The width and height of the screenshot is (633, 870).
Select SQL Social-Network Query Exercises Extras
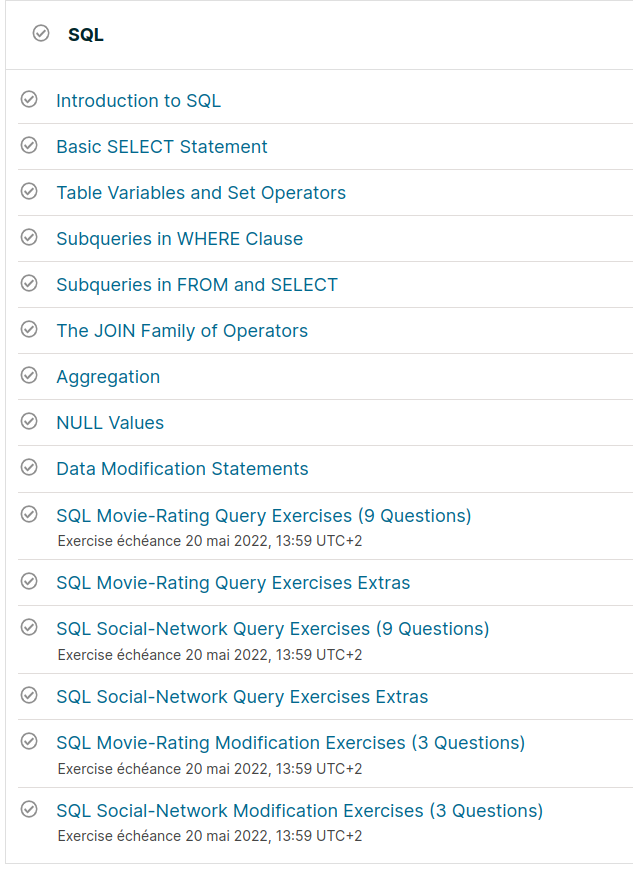pos(242,697)
